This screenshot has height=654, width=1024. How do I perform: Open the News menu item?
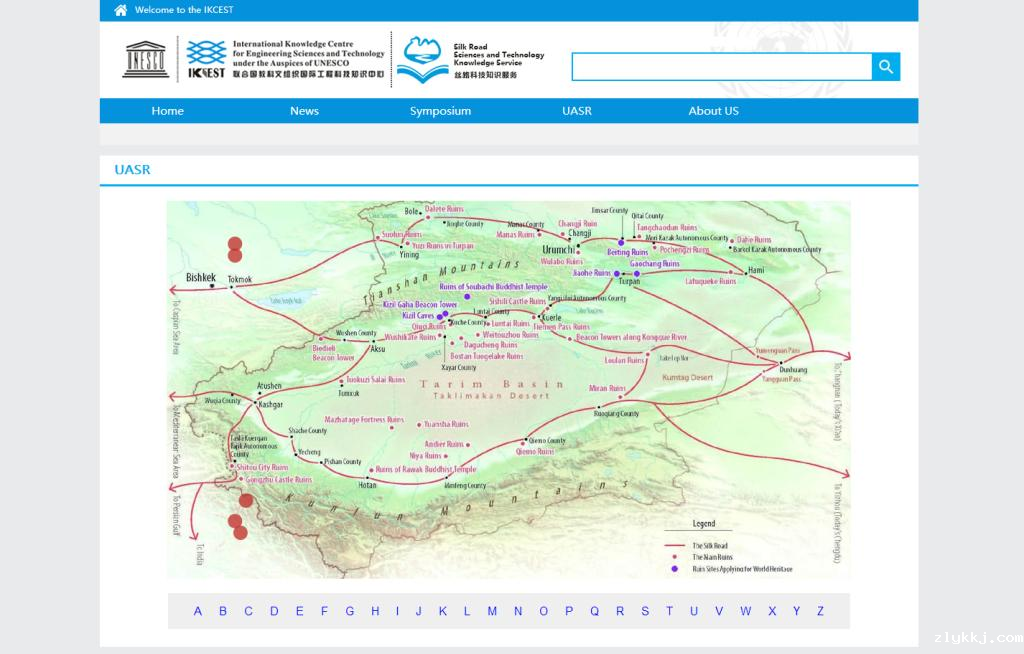[304, 111]
